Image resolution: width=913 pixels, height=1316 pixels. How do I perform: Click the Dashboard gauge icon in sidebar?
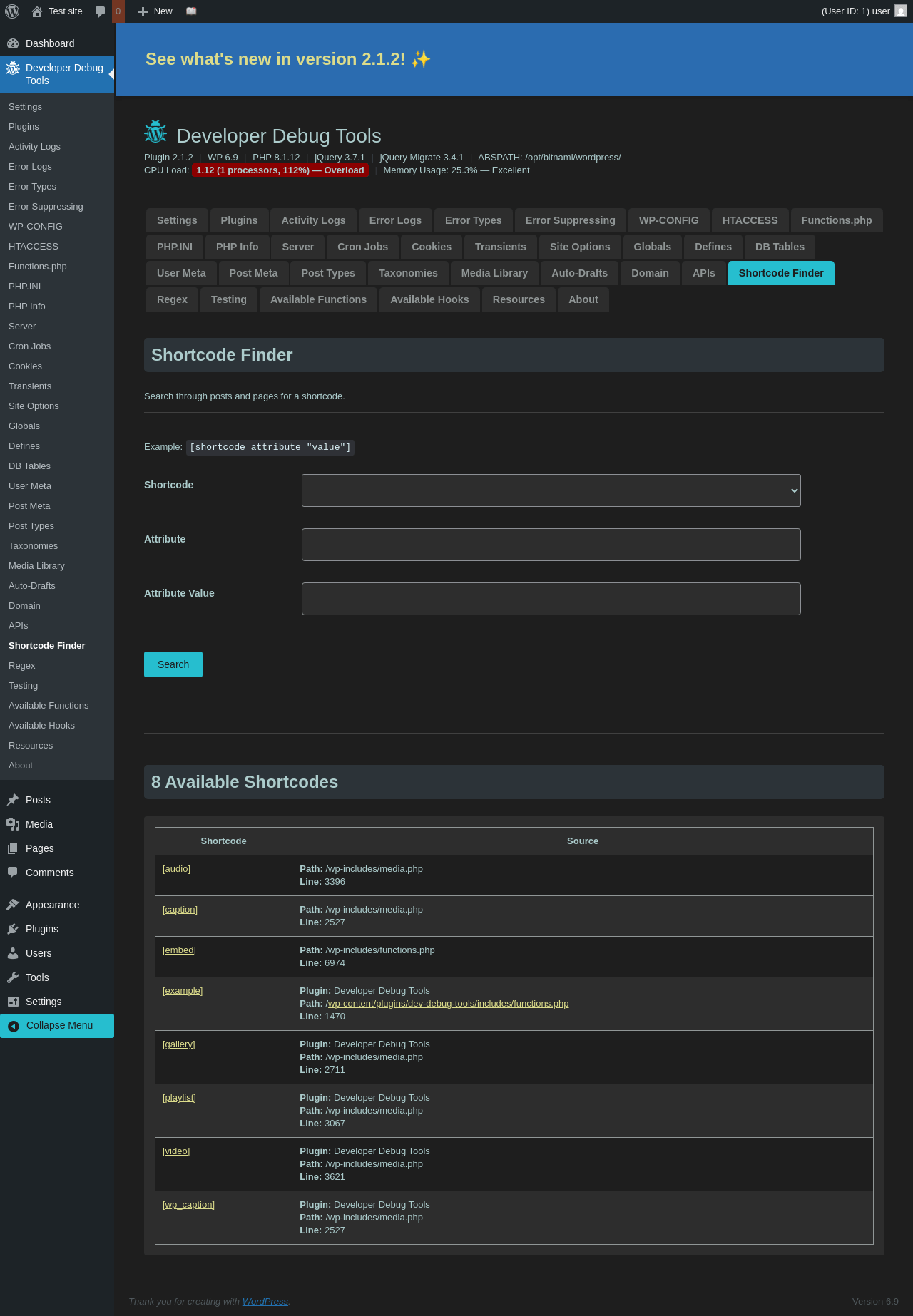(x=13, y=43)
